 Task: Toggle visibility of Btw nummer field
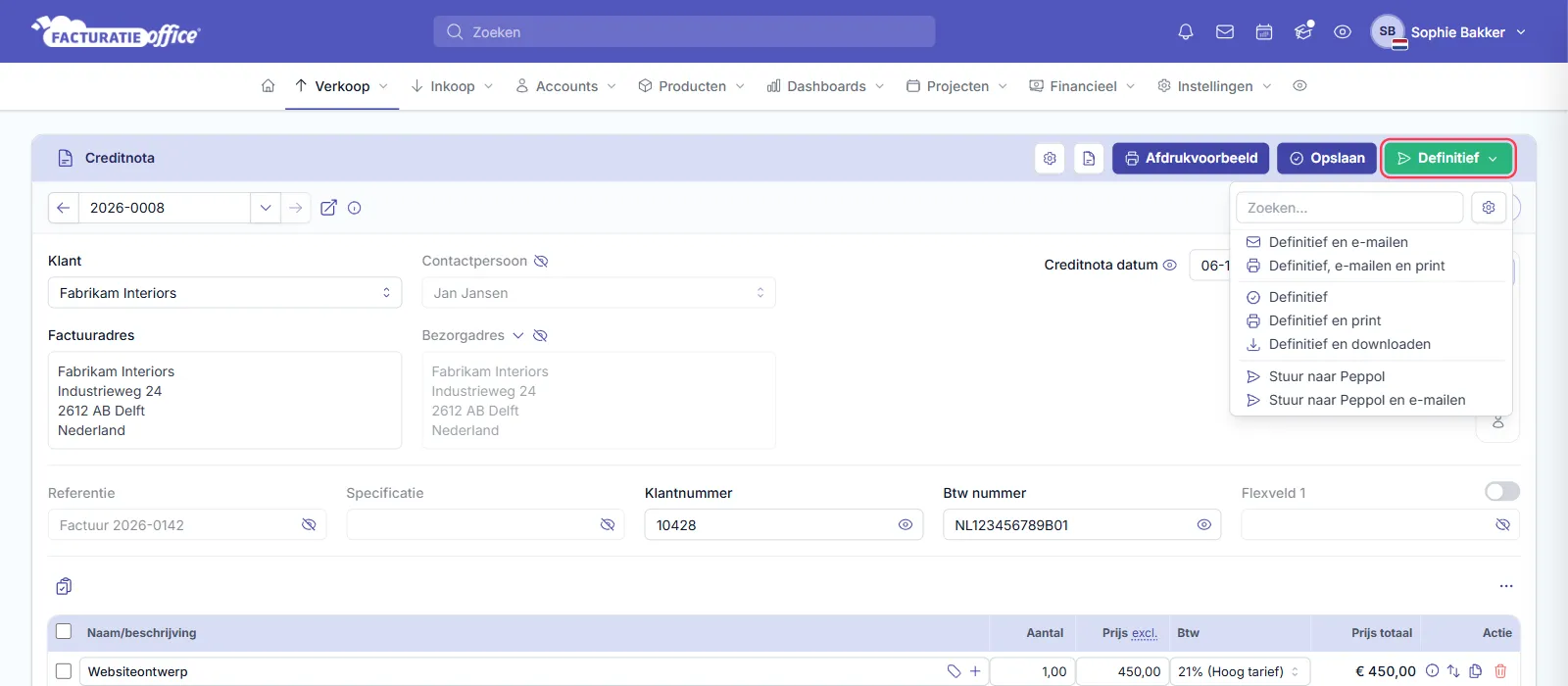click(1204, 525)
